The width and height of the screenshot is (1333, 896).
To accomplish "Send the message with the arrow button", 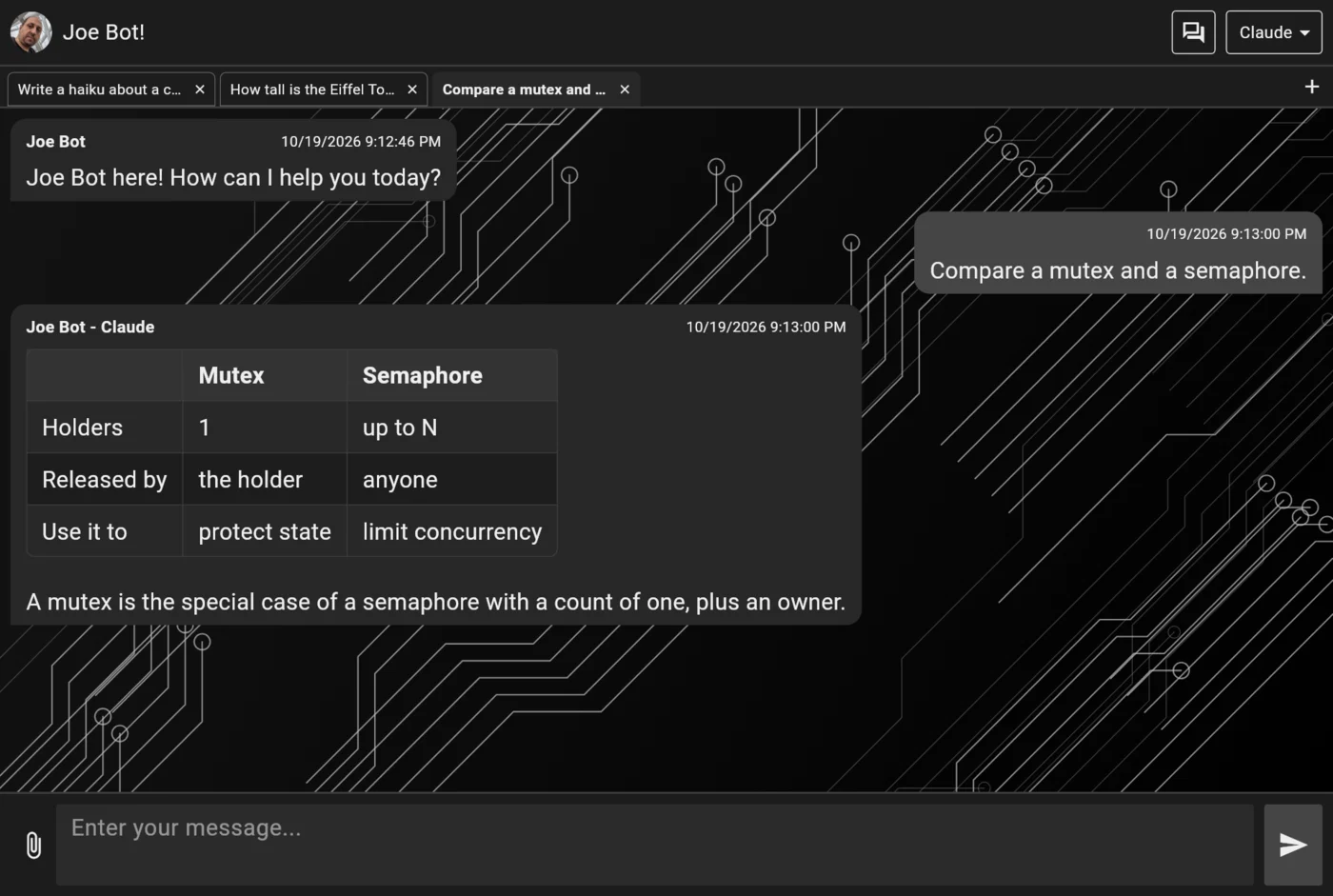I will pyautogui.click(x=1293, y=845).
